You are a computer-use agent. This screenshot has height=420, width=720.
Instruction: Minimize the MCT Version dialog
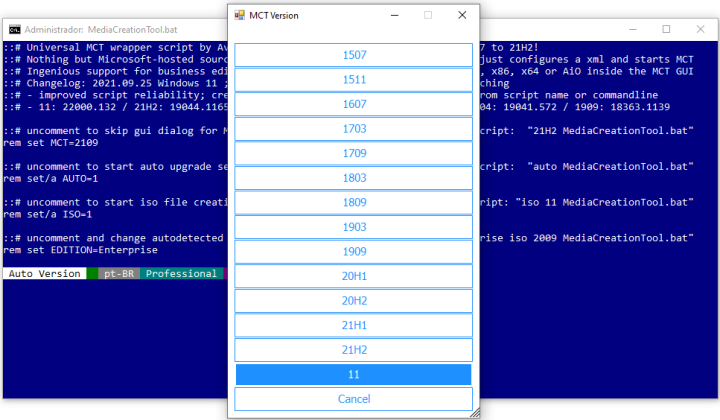(394, 16)
